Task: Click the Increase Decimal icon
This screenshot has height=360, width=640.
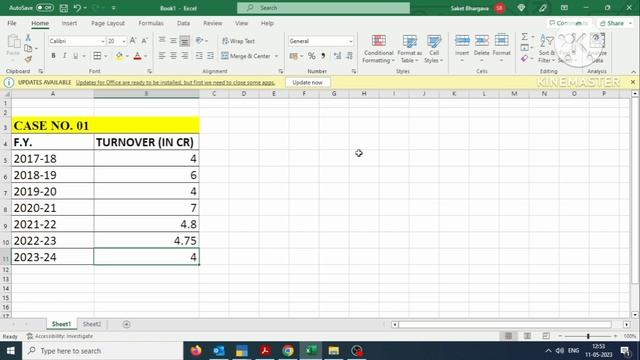Action: point(337,56)
